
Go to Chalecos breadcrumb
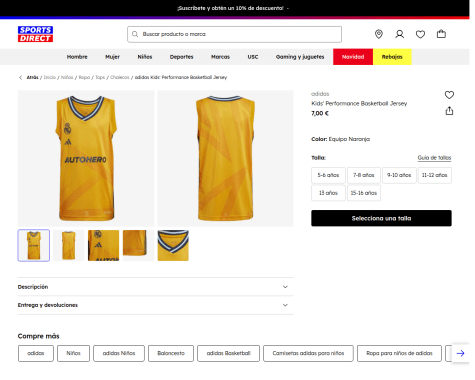120,77
